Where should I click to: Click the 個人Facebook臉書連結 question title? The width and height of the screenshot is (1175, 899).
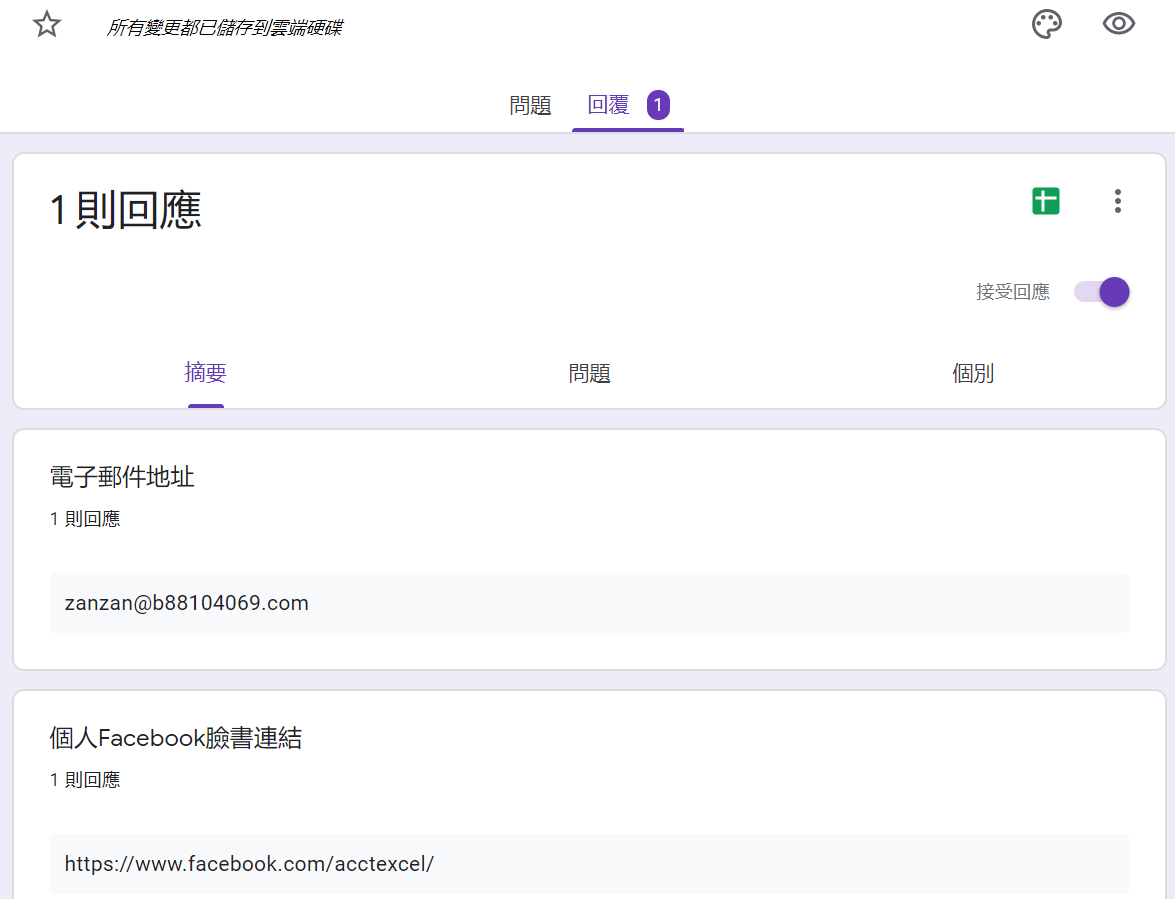tap(175, 738)
